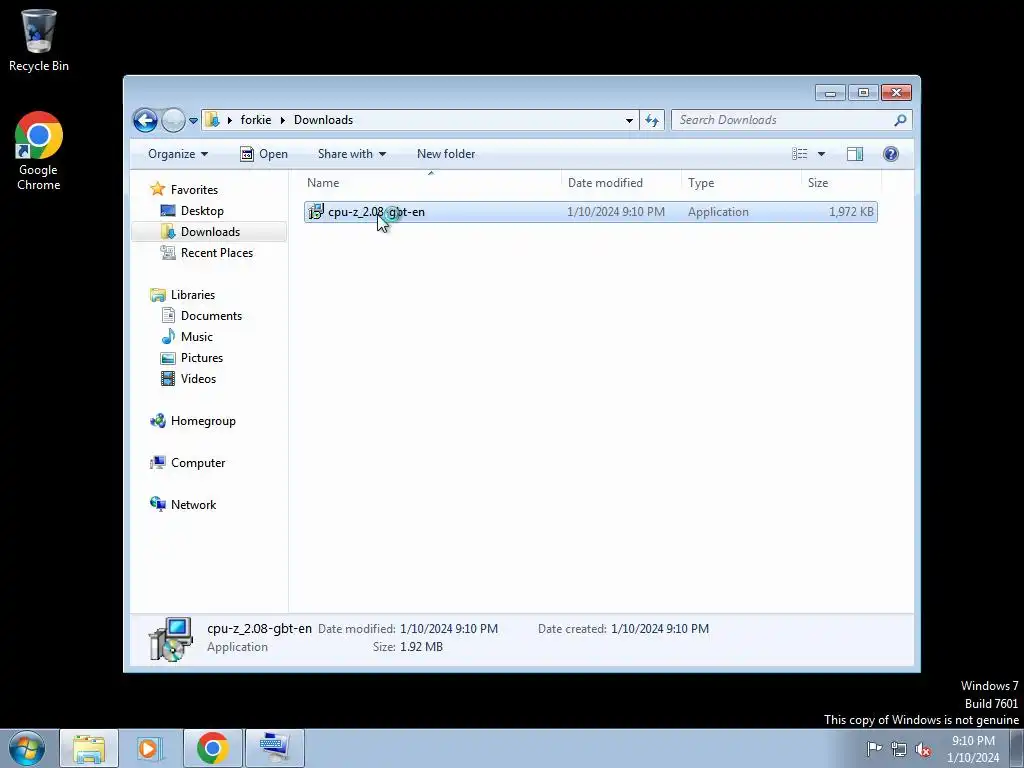Click the 1,972 KB size cell

click(851, 212)
